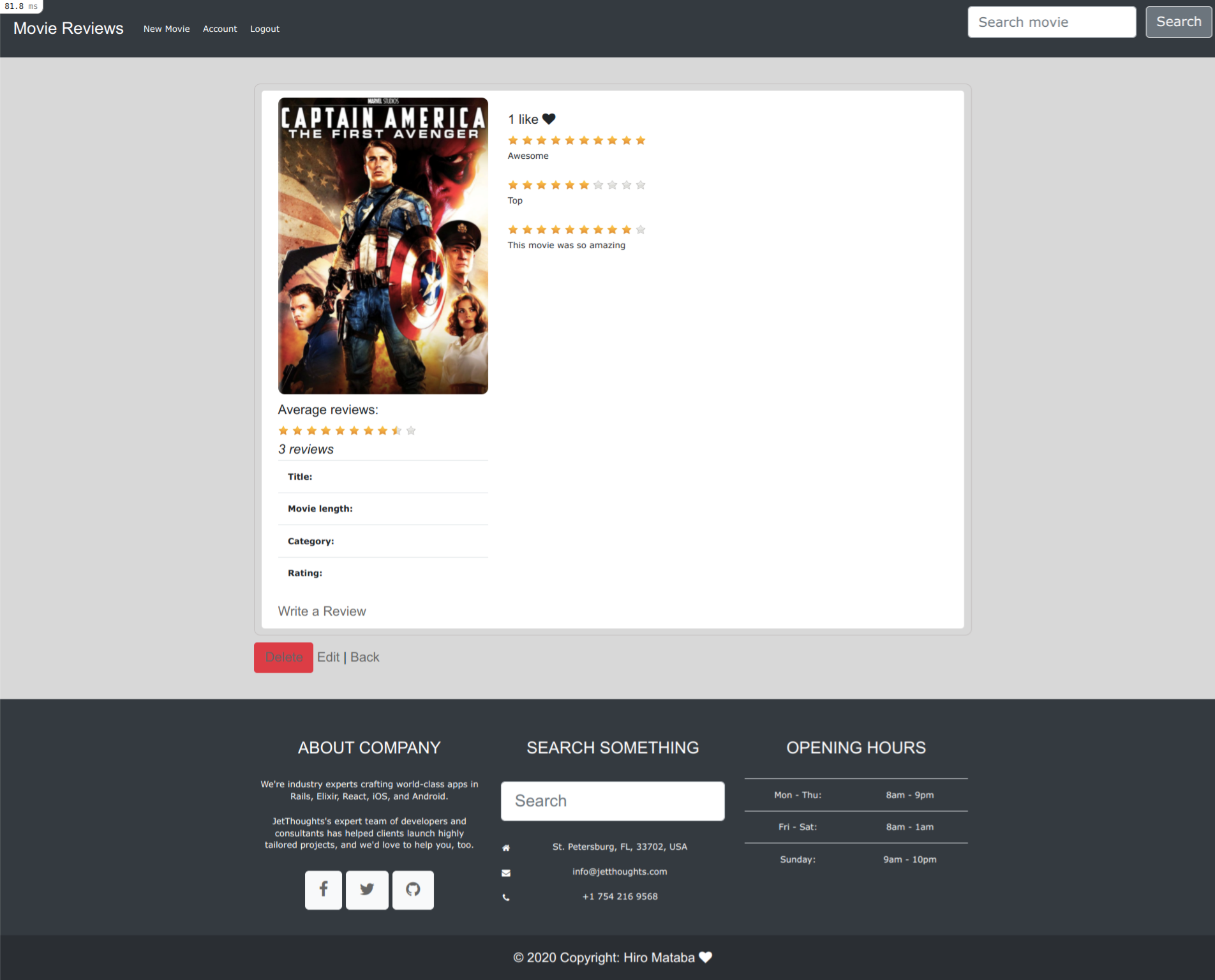This screenshot has height=980, width=1215.
Task: Open the New Movie page
Action: [x=167, y=29]
